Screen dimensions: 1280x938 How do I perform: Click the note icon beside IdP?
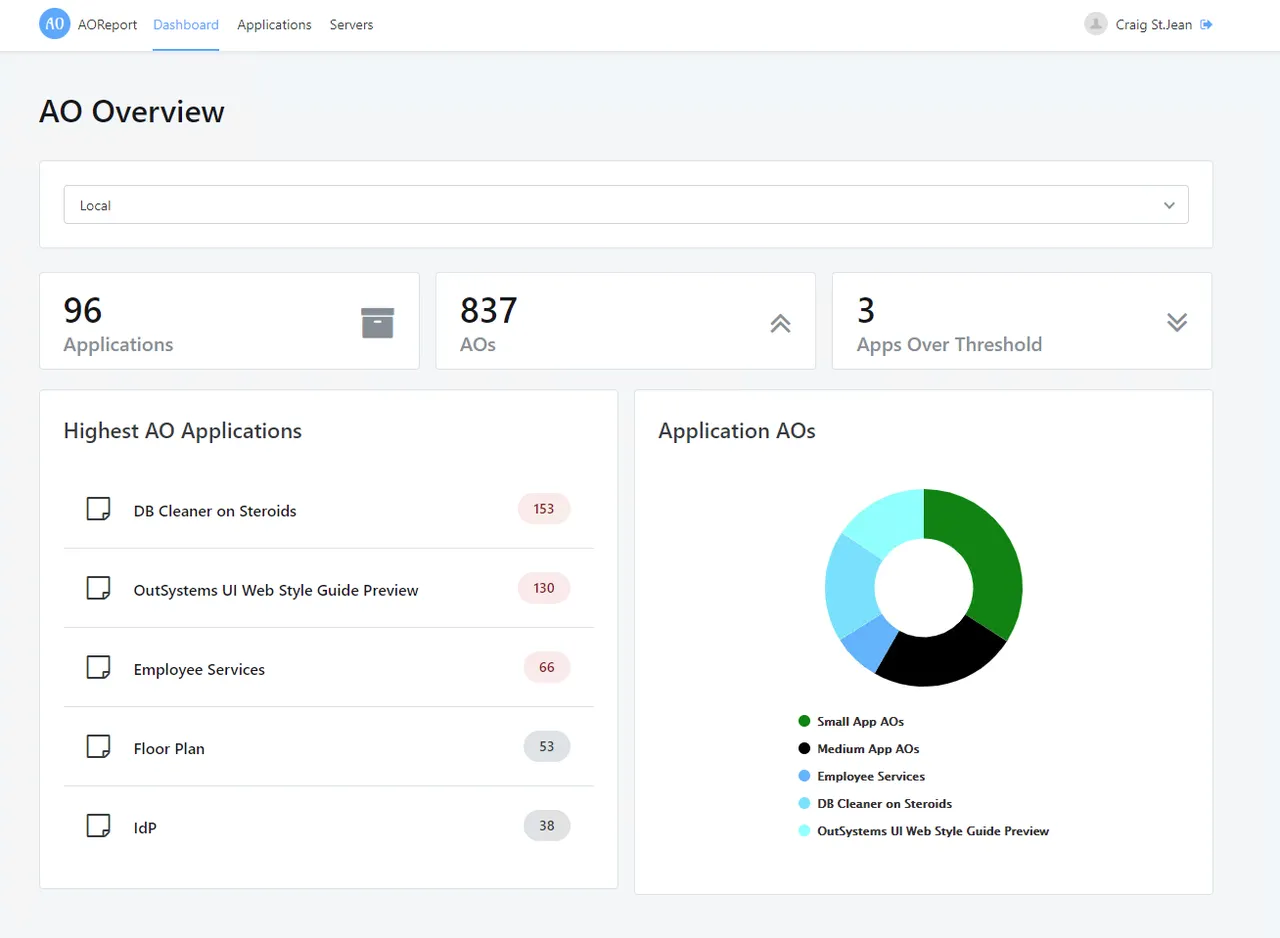tap(98, 826)
